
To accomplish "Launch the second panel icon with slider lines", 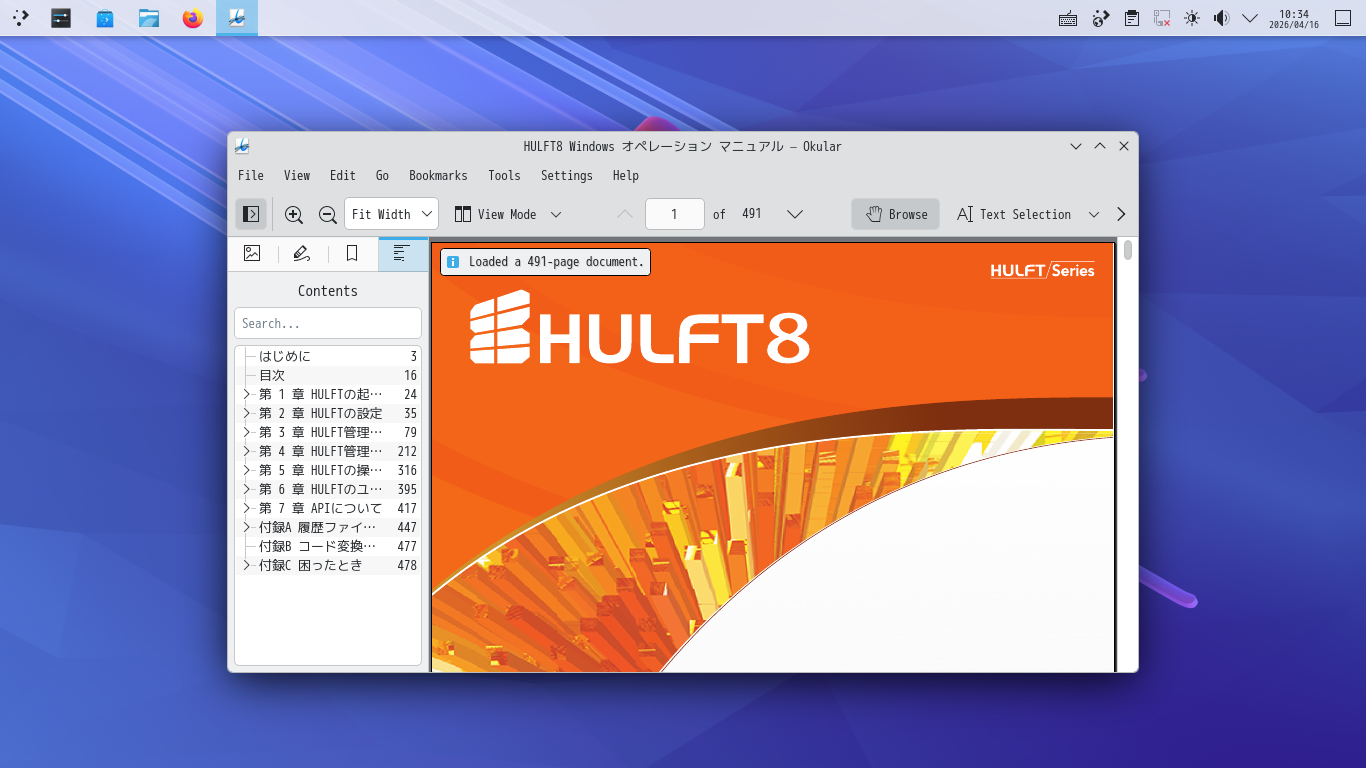I will (61, 17).
